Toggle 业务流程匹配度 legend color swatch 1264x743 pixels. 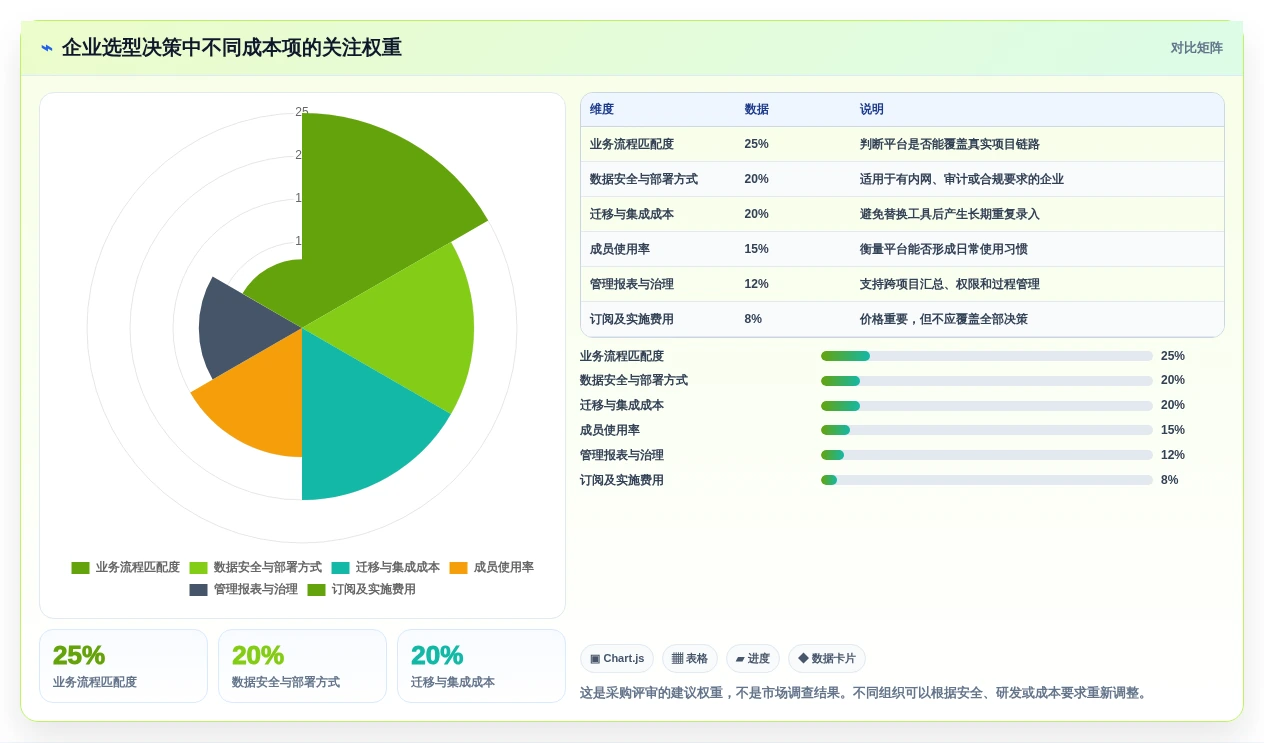[x=80, y=568]
